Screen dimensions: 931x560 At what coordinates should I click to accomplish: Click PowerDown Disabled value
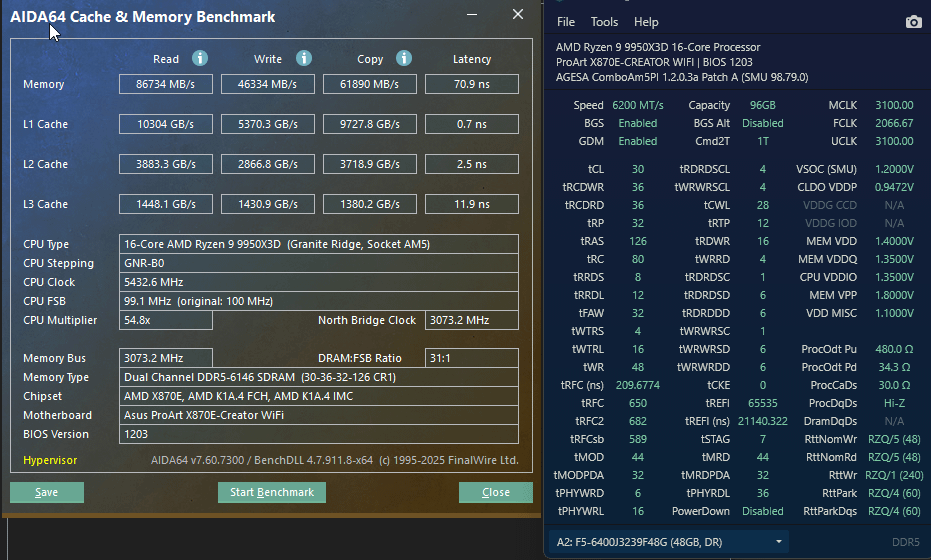point(762,511)
